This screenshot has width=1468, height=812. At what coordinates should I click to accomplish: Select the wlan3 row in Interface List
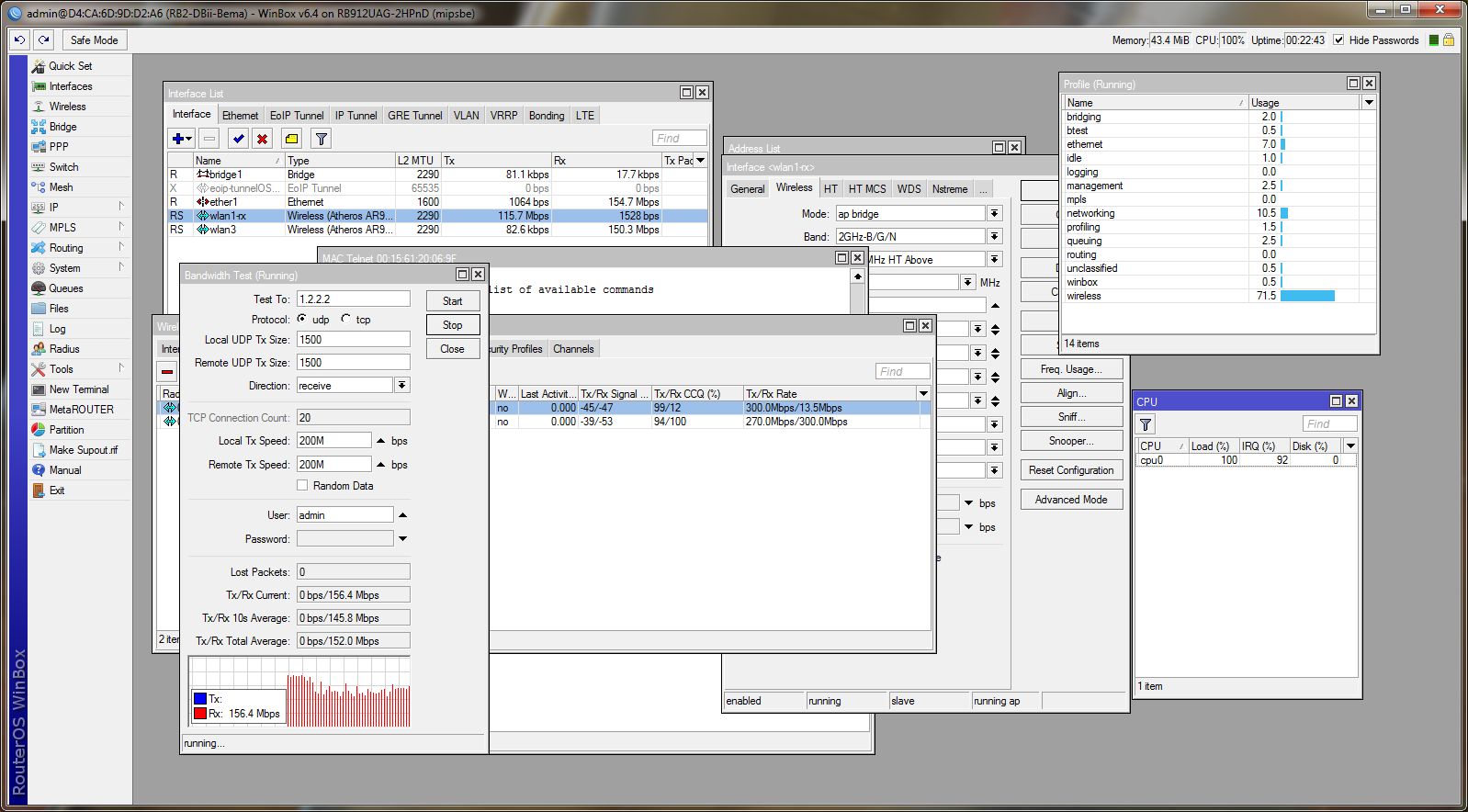tap(436, 230)
